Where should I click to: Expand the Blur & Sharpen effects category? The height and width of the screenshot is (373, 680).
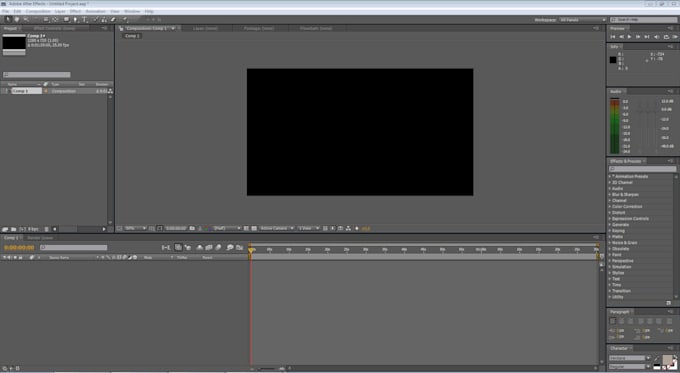(x=625, y=195)
